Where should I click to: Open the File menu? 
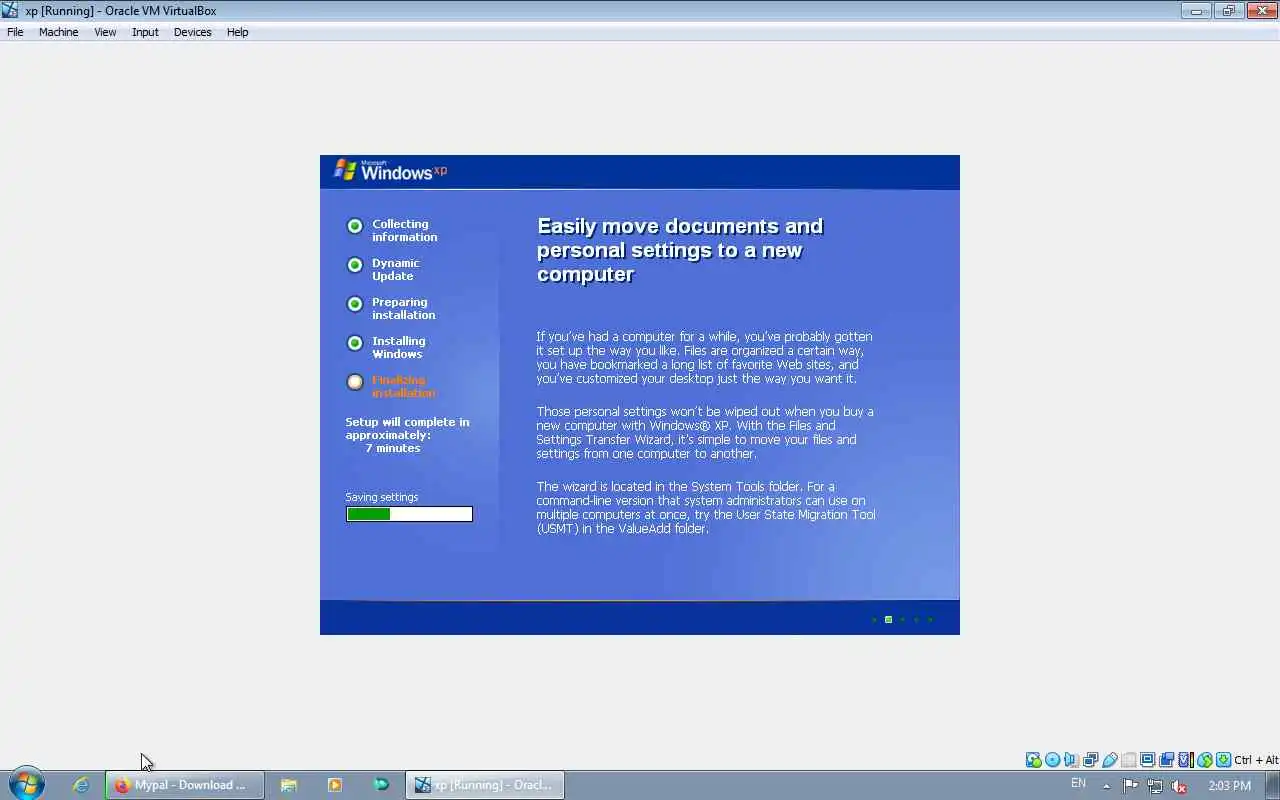(x=15, y=32)
